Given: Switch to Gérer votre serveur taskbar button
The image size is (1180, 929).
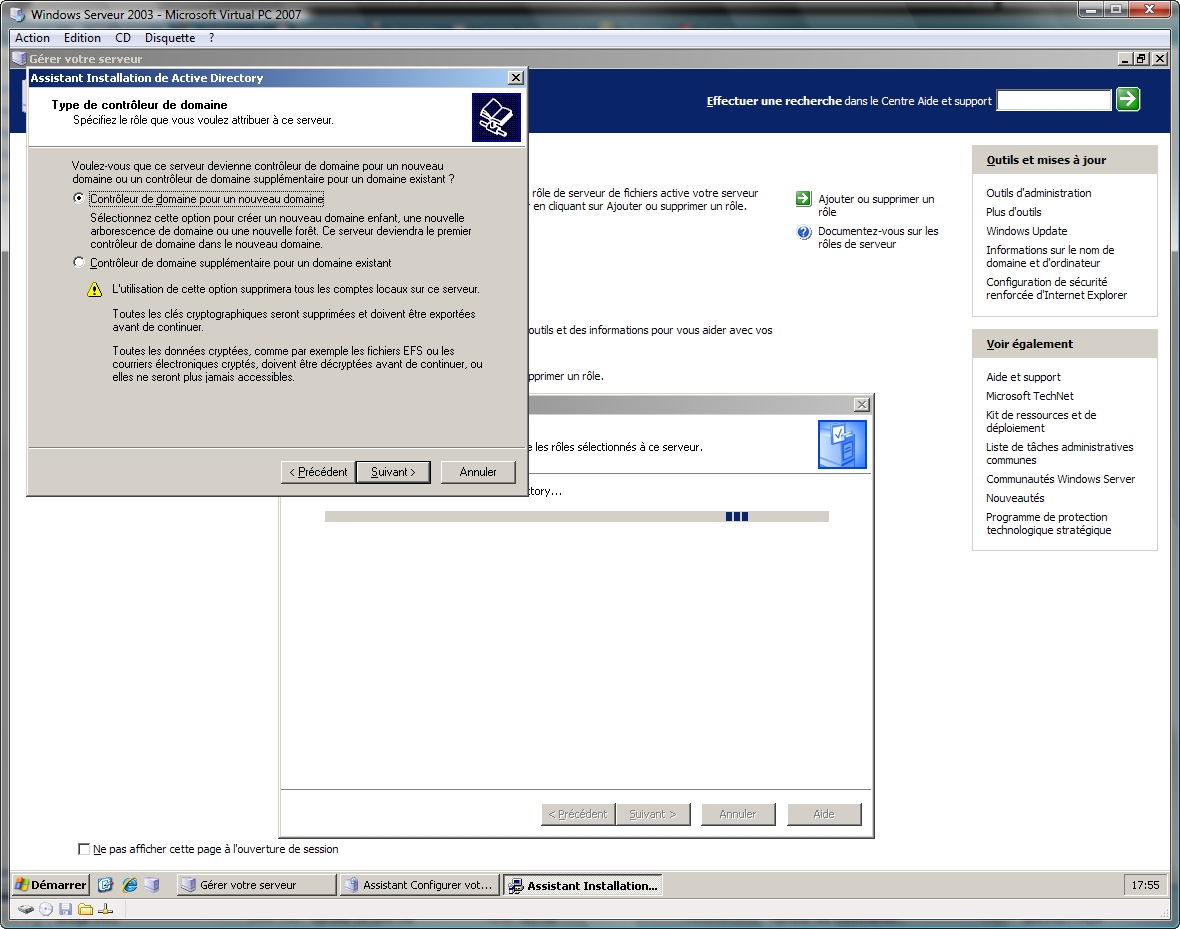Looking at the screenshot, I should click(x=257, y=885).
